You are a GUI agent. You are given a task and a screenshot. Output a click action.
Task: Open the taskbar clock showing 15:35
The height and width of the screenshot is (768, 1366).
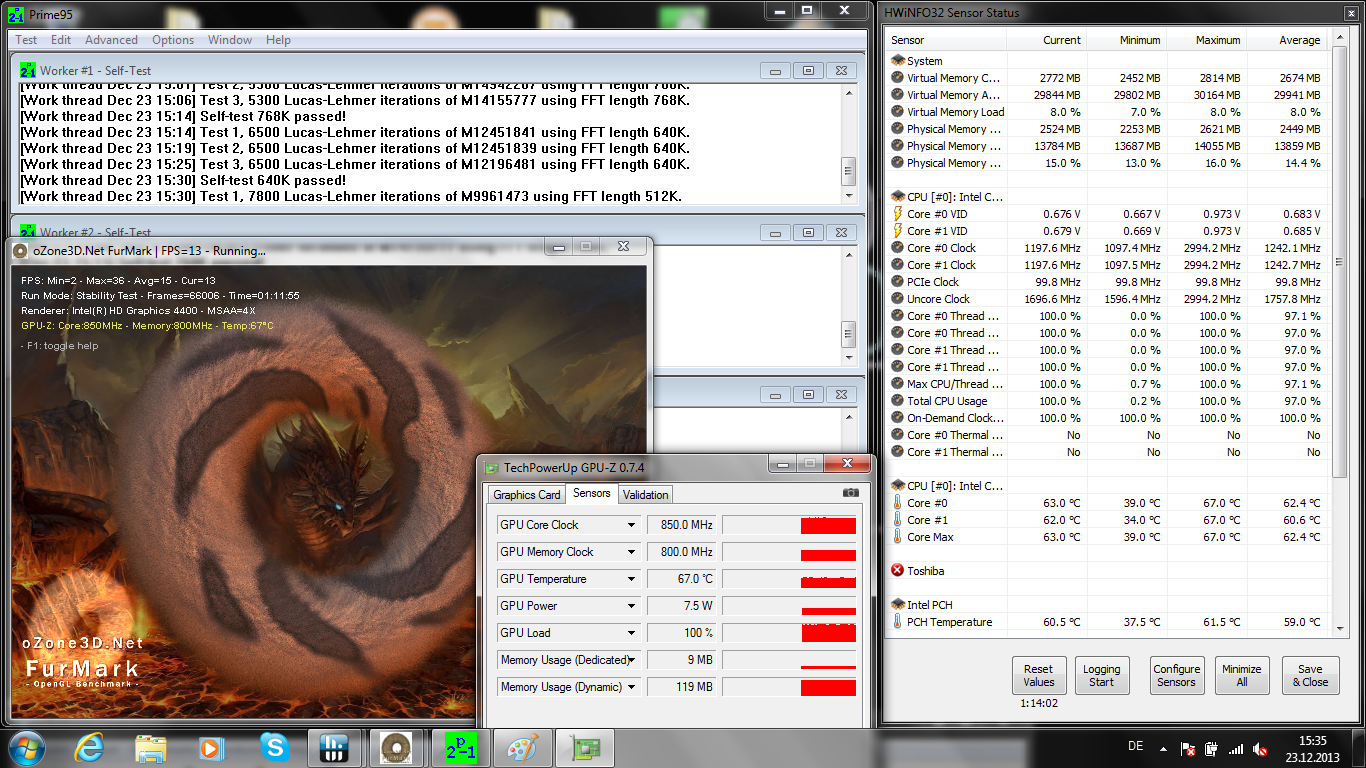tap(1312, 749)
